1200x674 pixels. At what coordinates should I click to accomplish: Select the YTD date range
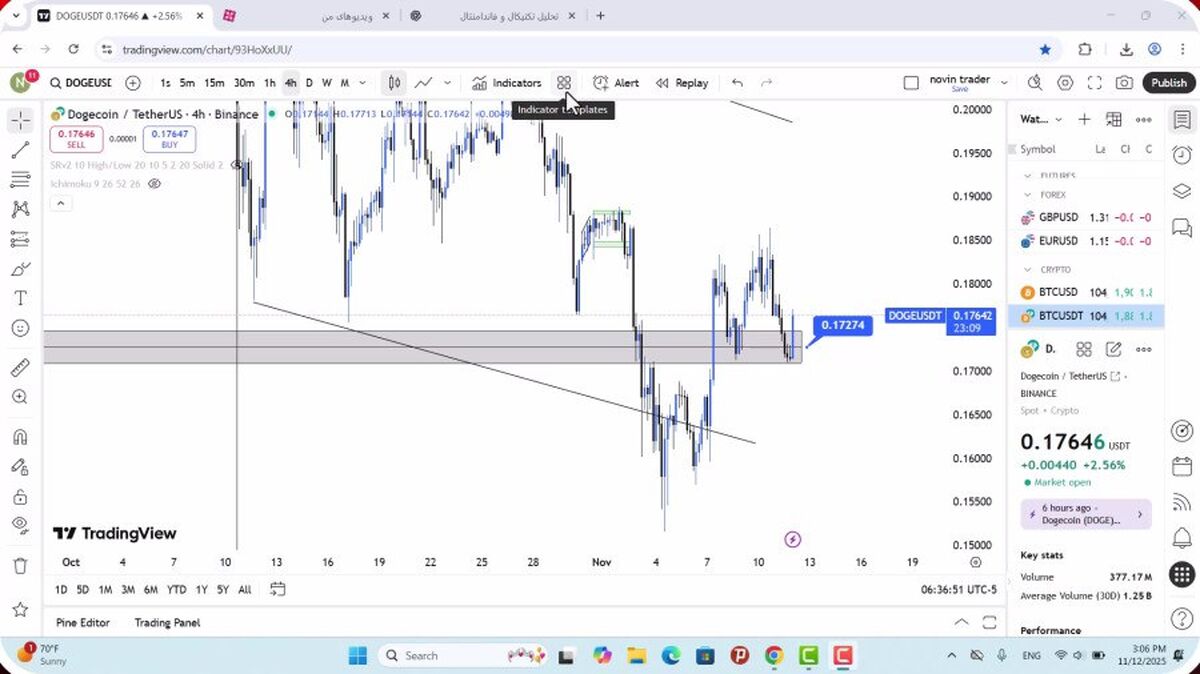point(177,590)
